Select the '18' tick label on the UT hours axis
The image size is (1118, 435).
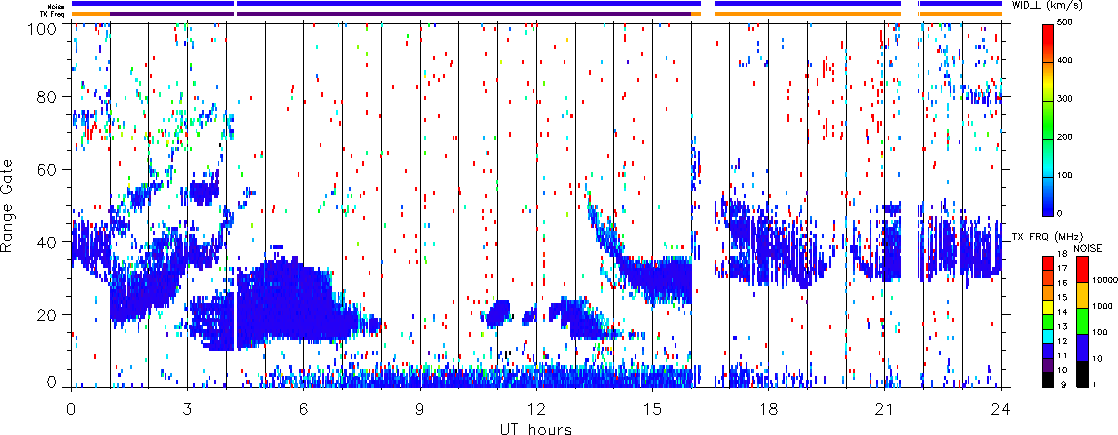[x=769, y=410]
